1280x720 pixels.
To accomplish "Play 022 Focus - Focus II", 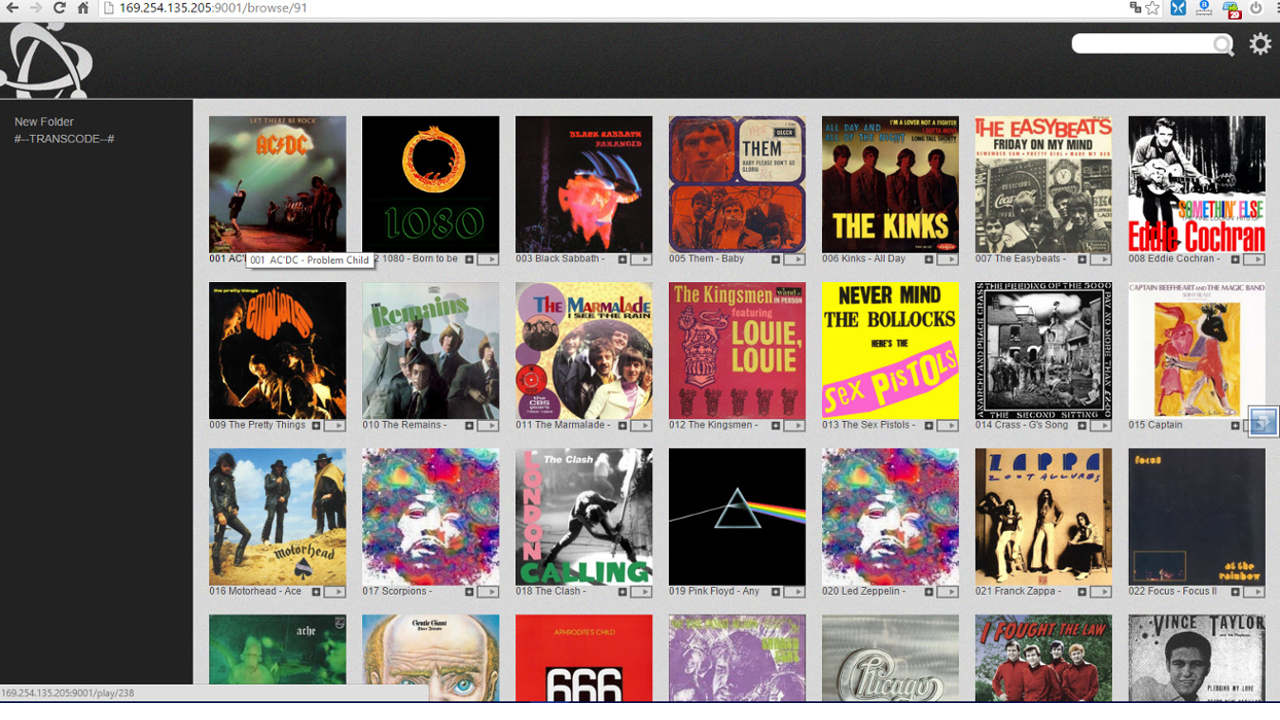I will pyautogui.click(x=1254, y=592).
